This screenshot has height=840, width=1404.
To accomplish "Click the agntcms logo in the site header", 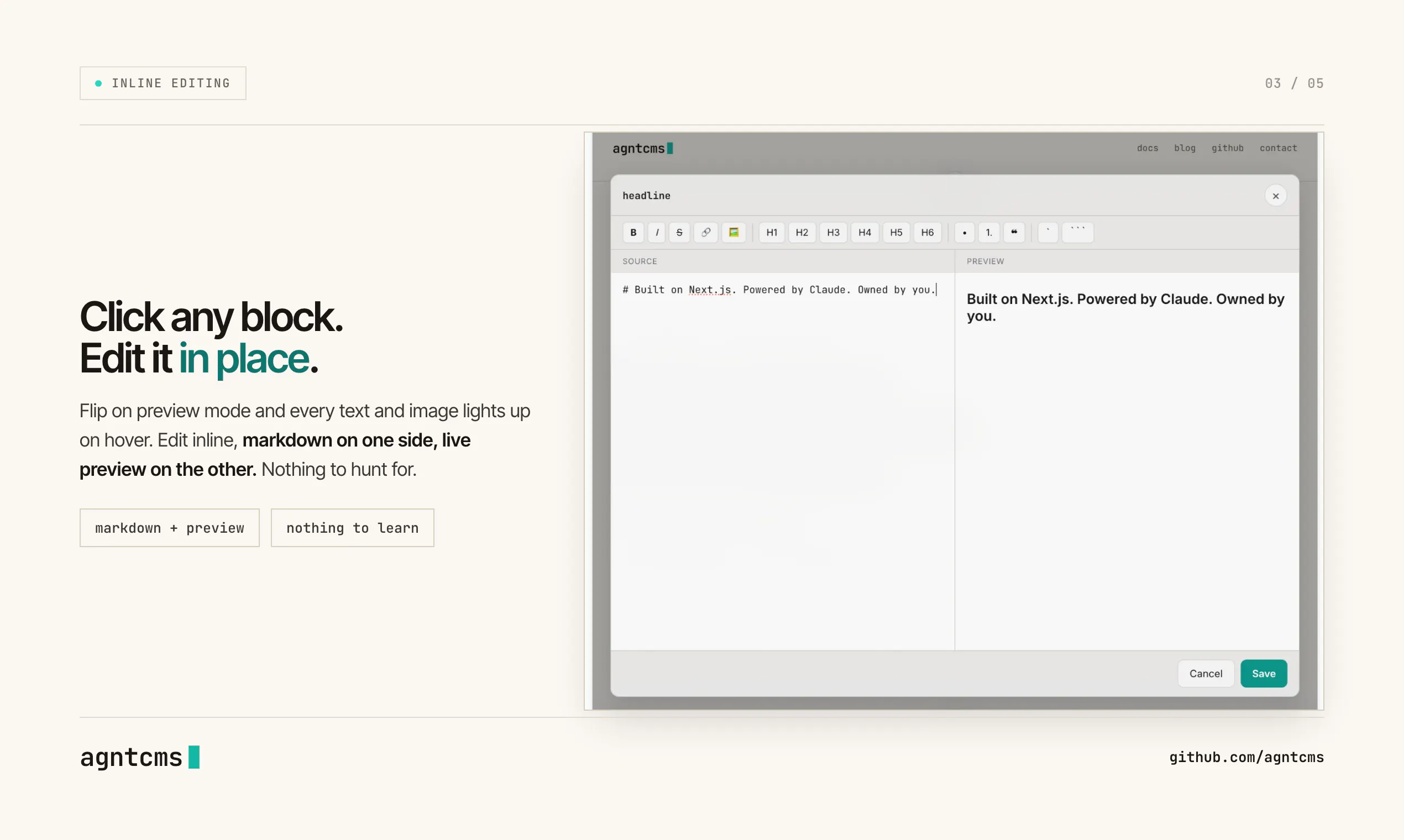I will click(642, 149).
